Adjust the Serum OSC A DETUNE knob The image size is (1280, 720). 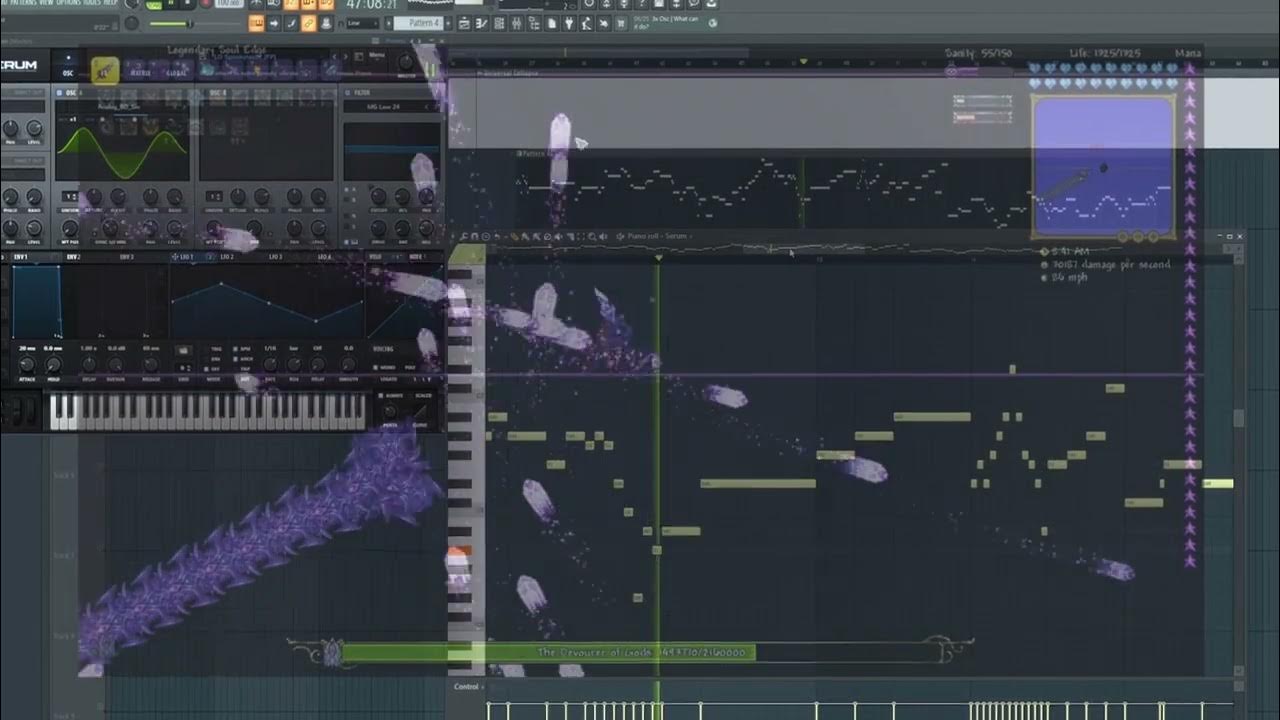[94, 196]
